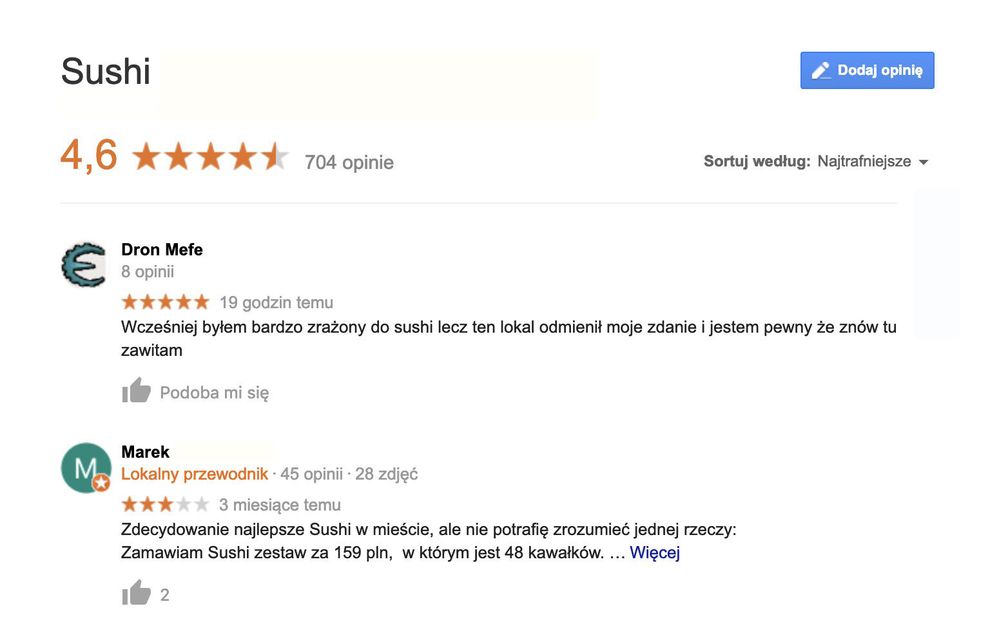Toggle the like counter showing 2
Viewport: 999px width, 637px height.
click(x=163, y=594)
